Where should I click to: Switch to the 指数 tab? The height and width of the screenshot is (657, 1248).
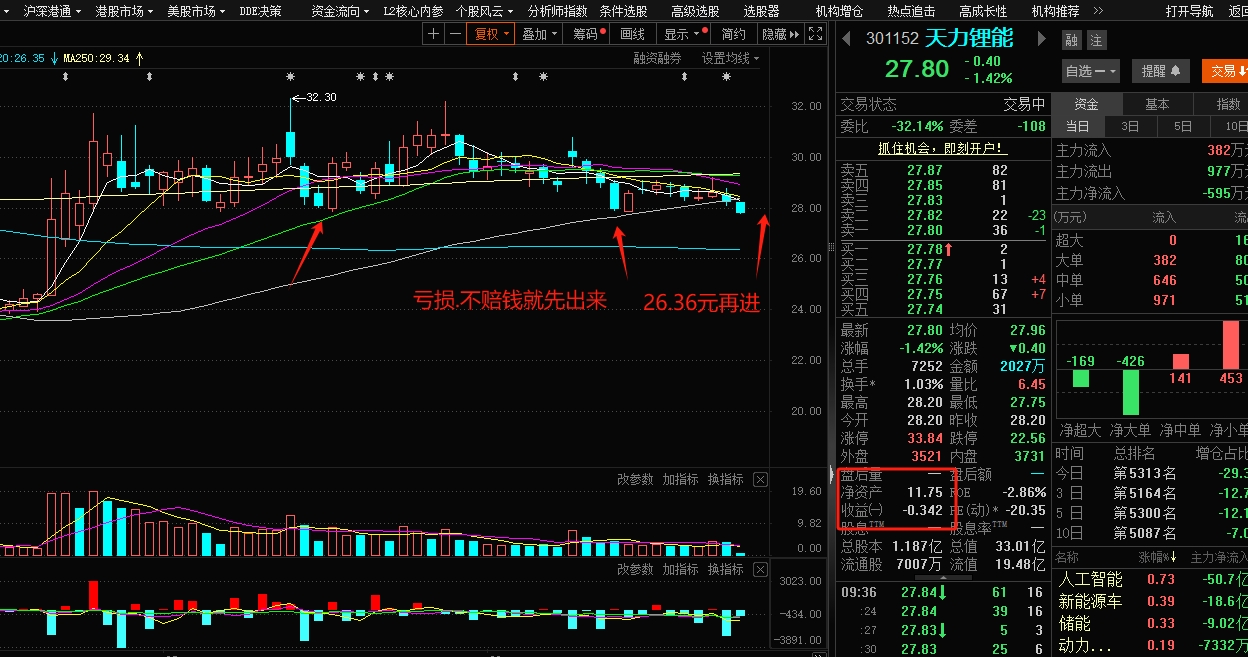[x=1228, y=104]
